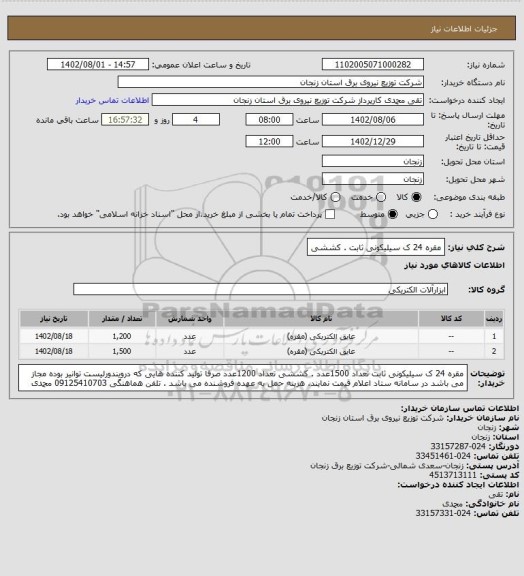Click the validity time field 12:00
524x576 pixels.
pos(269,141)
